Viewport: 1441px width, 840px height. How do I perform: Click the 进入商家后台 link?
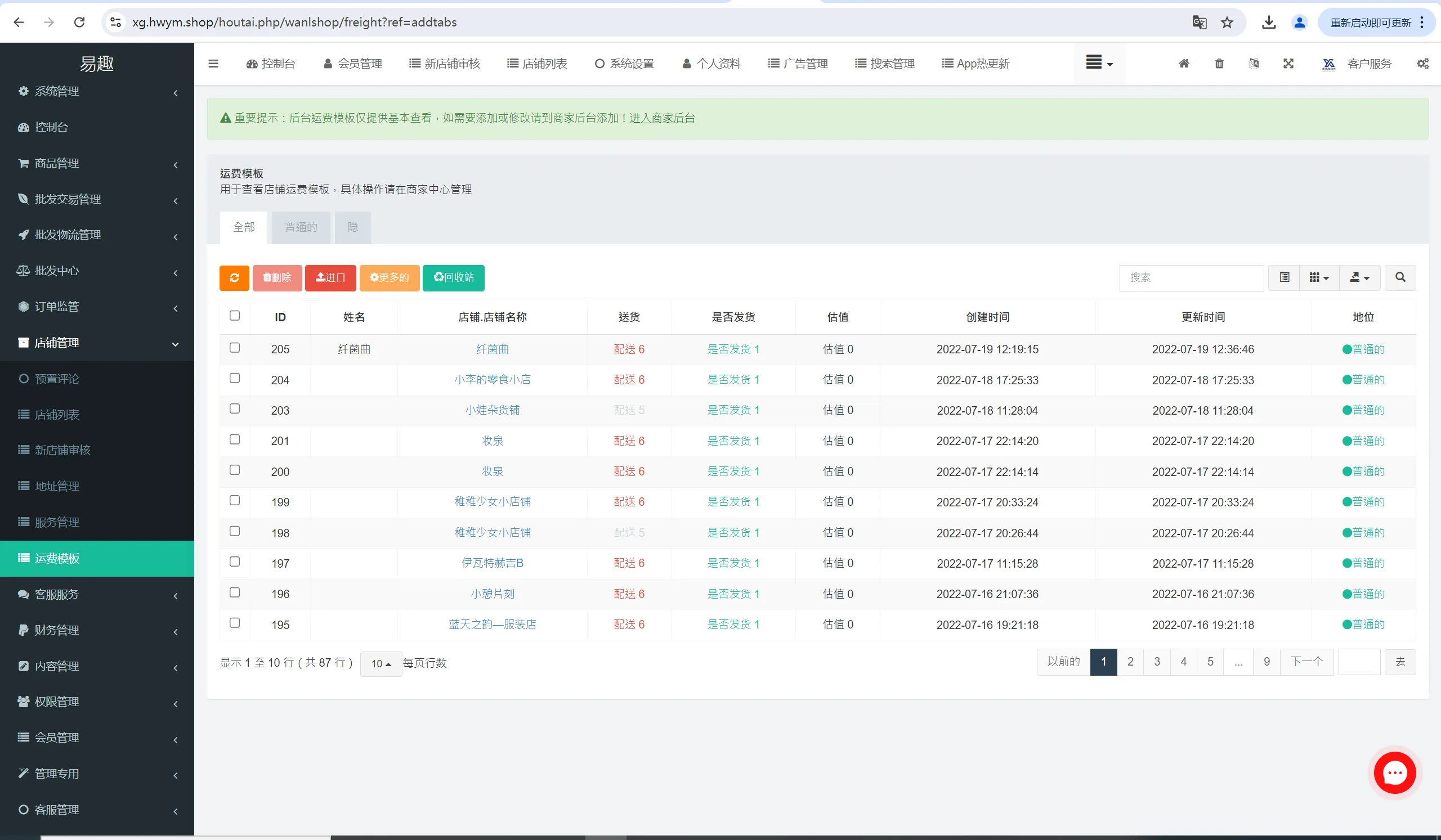point(661,118)
